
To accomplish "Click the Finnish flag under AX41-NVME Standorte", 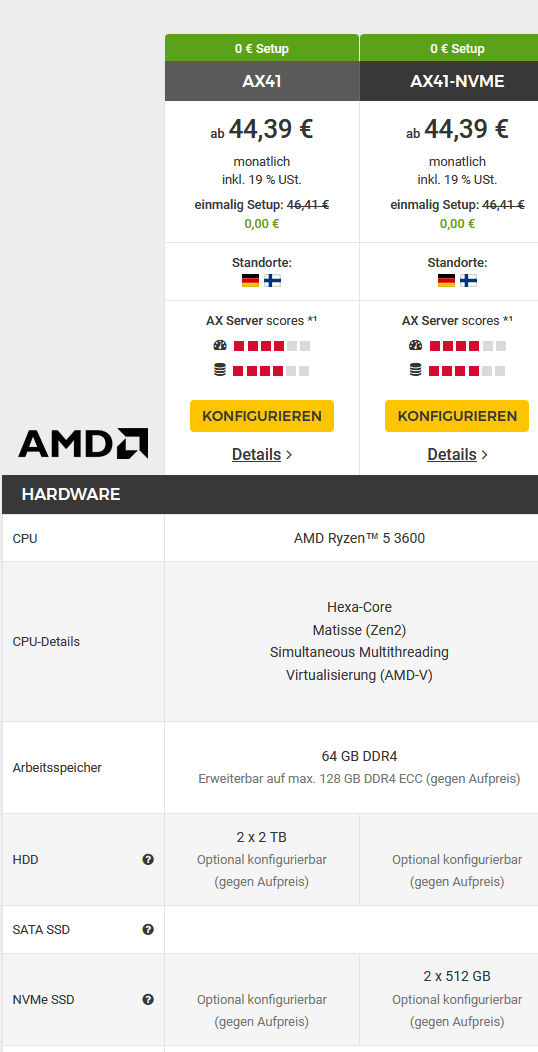I will point(468,280).
